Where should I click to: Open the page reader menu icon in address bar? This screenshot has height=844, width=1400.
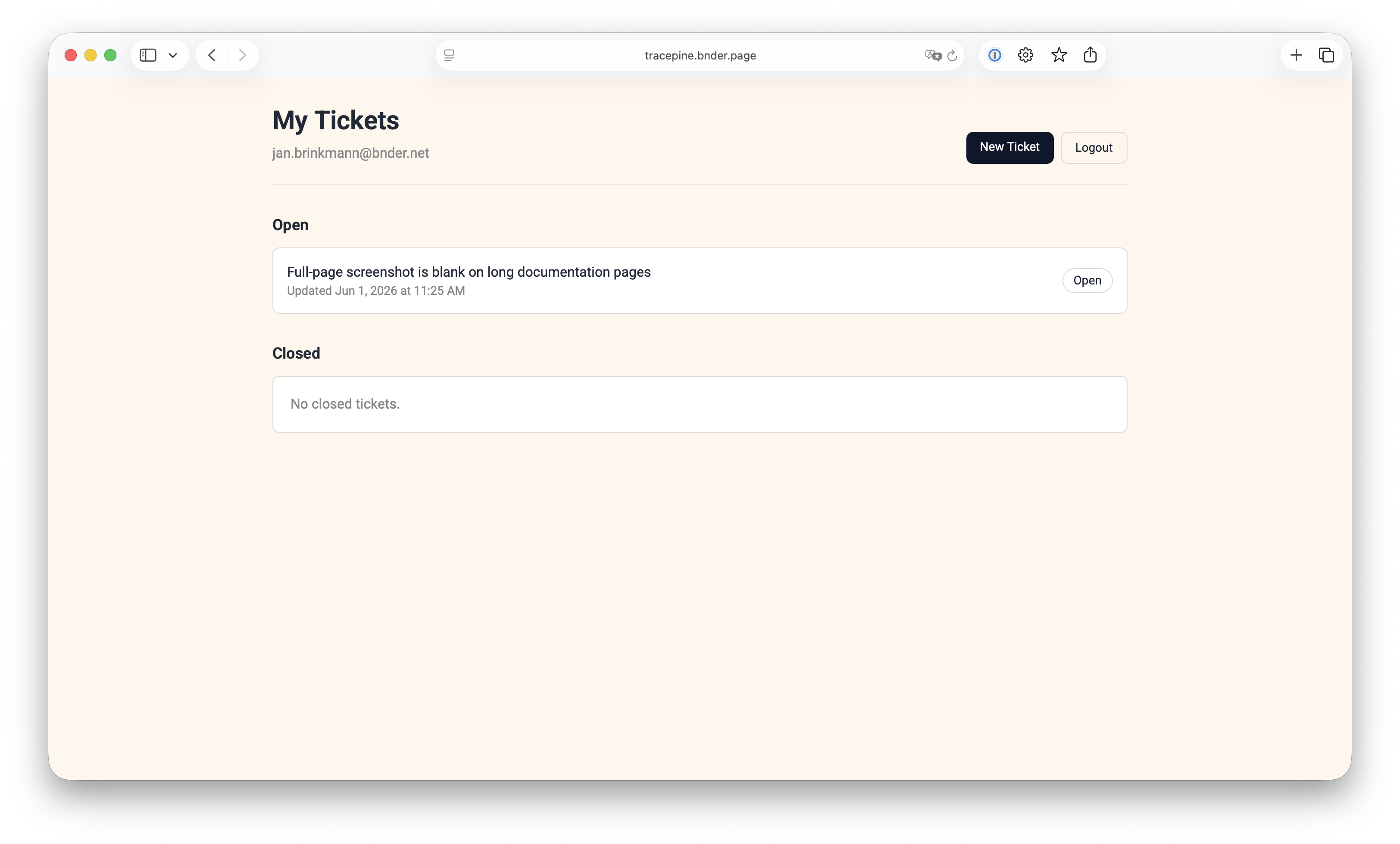[x=450, y=55]
